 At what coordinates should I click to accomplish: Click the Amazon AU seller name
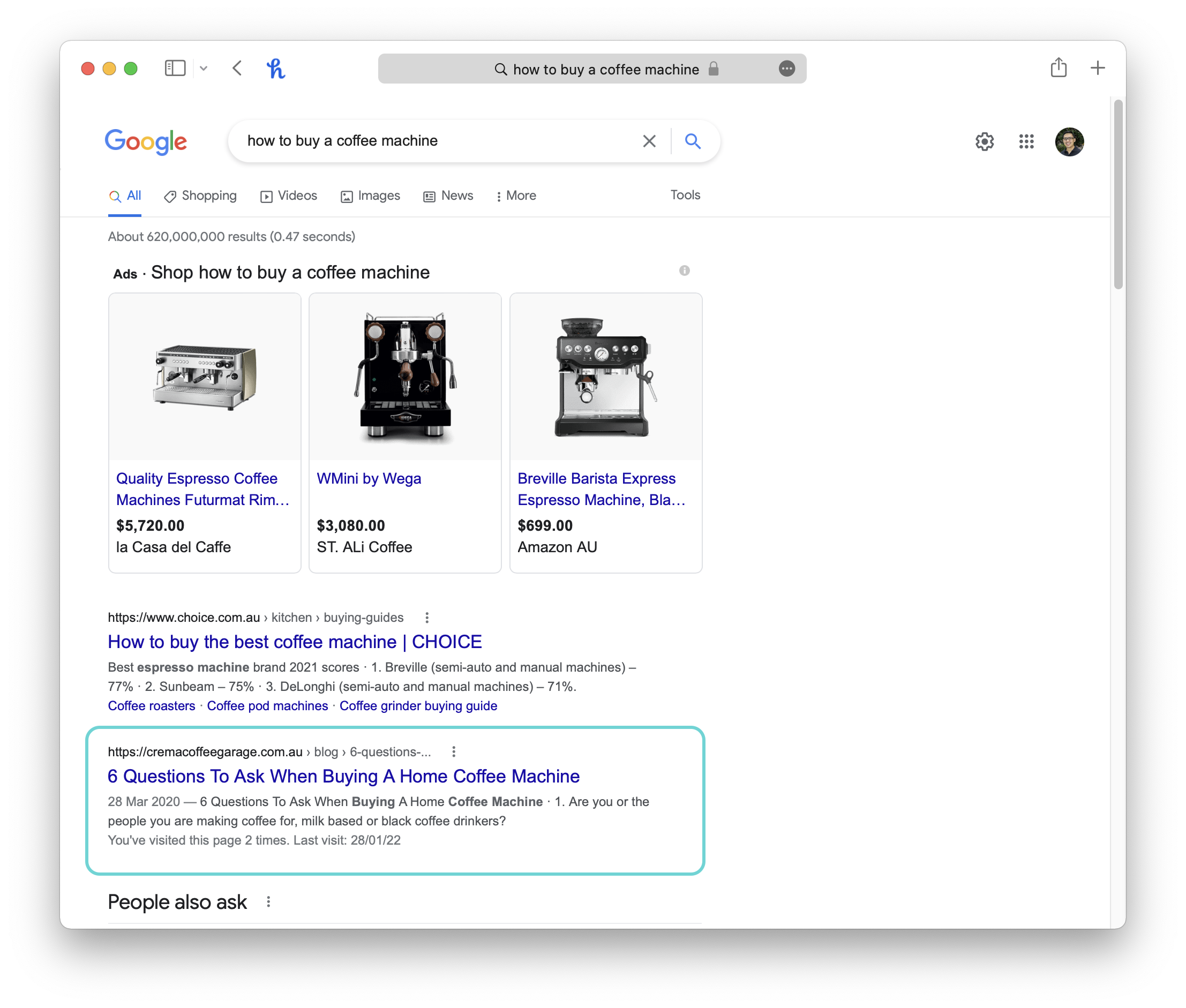[x=557, y=547]
